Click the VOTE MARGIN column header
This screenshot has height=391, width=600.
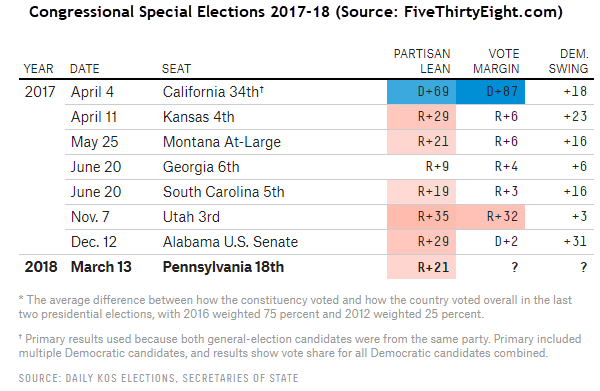496,61
